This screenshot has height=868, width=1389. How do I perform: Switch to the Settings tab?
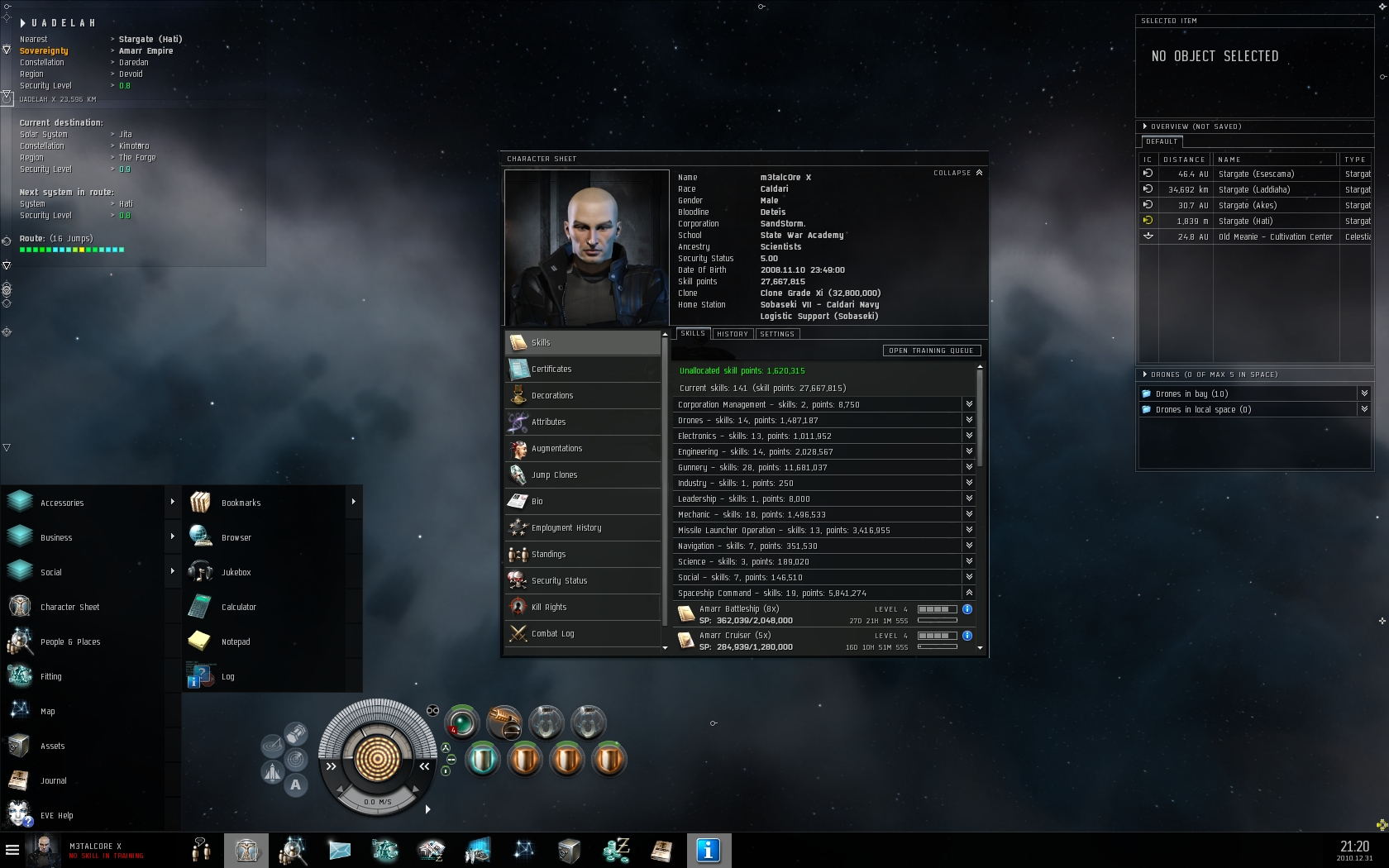tap(777, 334)
